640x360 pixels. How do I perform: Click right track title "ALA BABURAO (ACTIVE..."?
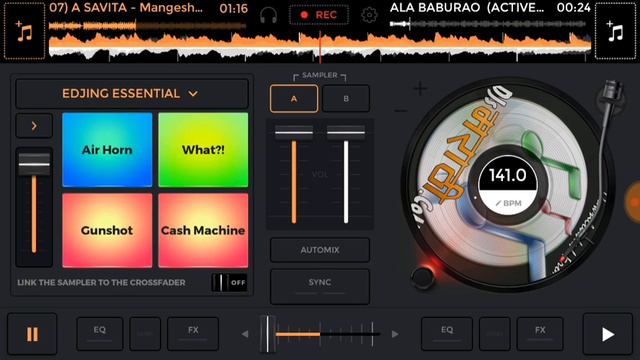point(467,8)
